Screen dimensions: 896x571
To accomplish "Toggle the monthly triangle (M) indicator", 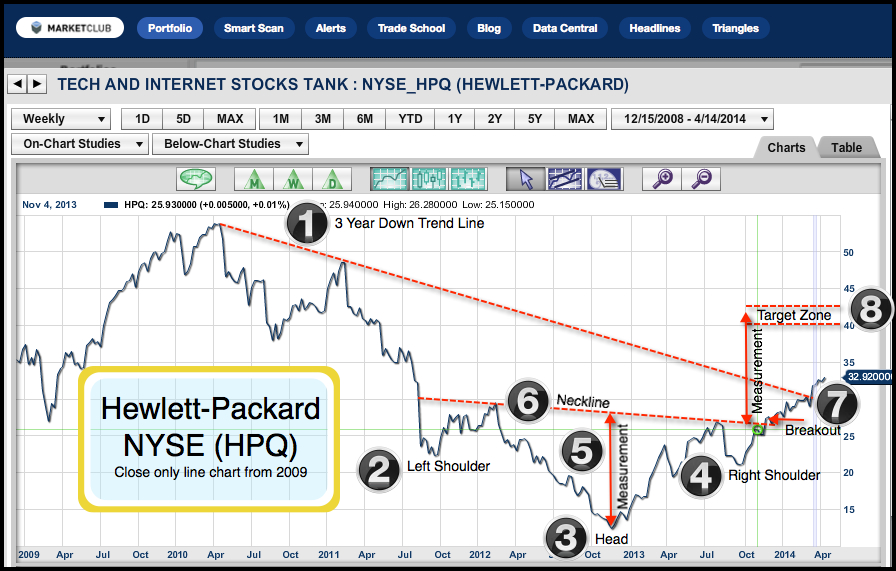I will [254, 179].
